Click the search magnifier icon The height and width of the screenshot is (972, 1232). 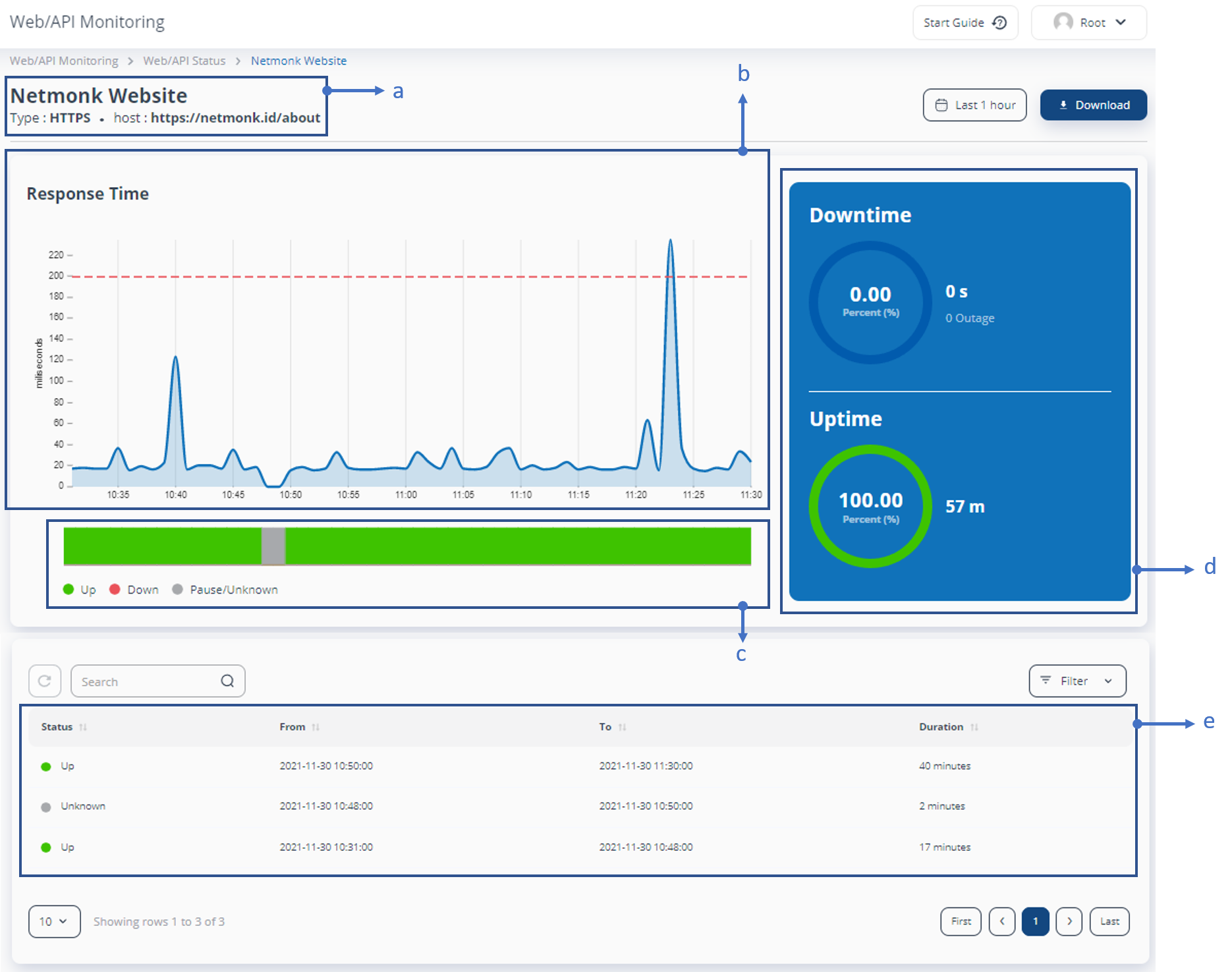[x=227, y=681]
